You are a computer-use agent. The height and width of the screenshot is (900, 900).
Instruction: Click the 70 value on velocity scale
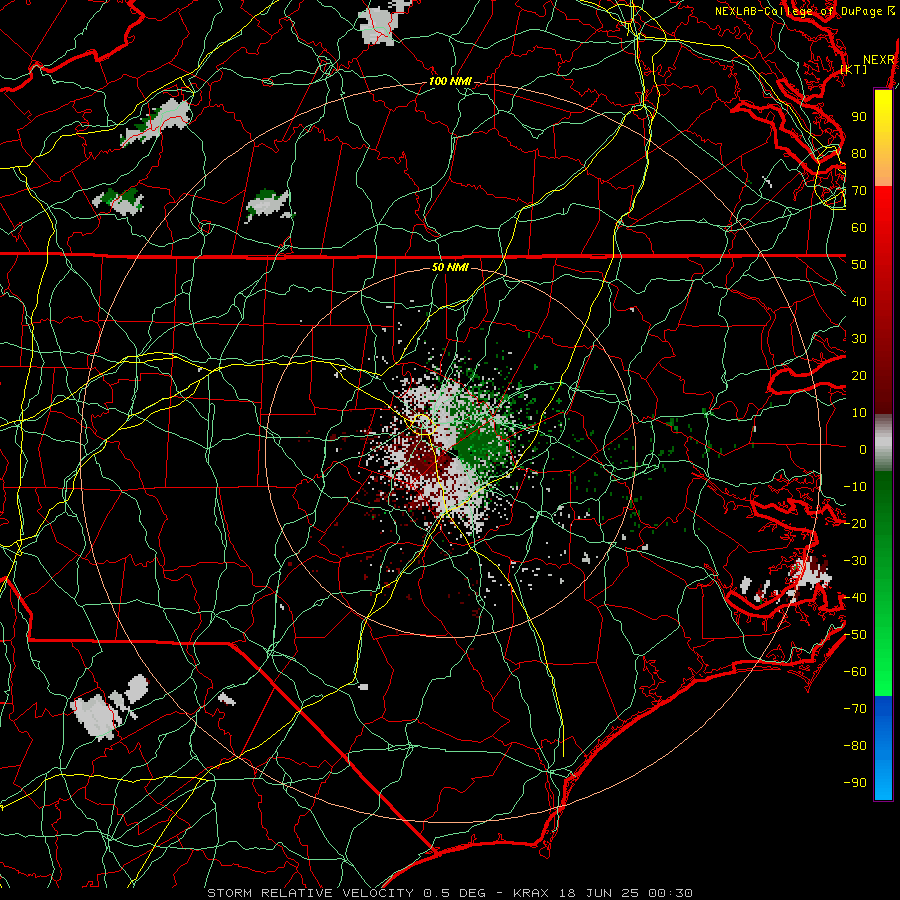point(859,191)
